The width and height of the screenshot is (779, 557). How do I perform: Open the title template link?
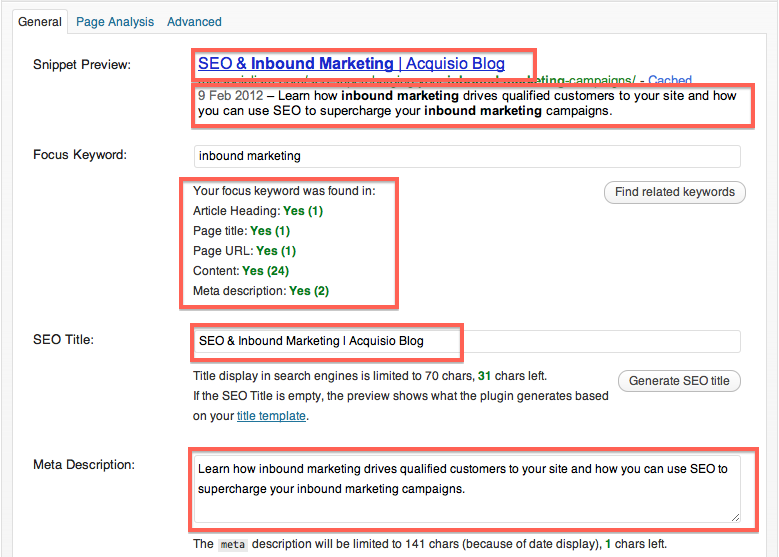coord(271,416)
